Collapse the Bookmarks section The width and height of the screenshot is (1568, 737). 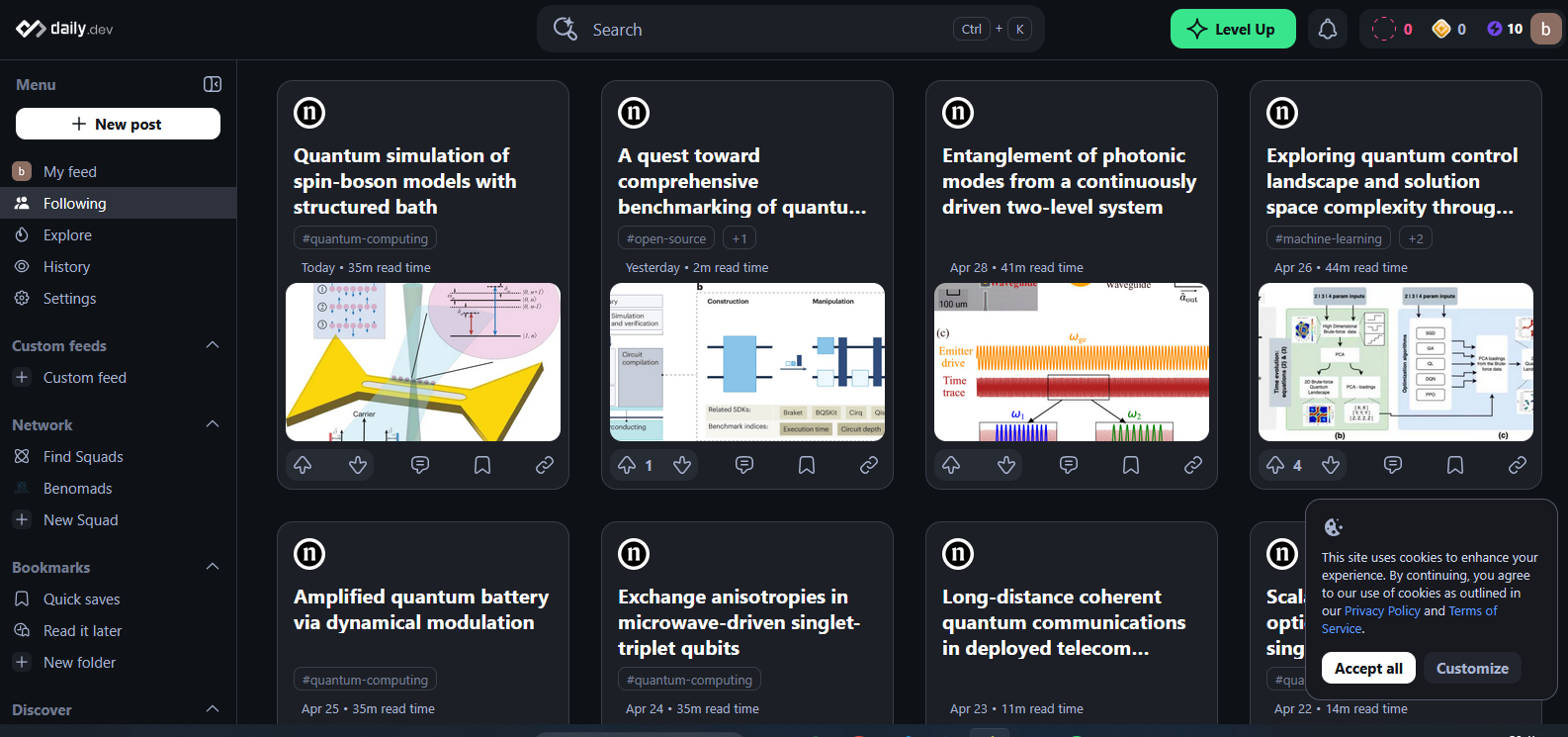point(213,567)
